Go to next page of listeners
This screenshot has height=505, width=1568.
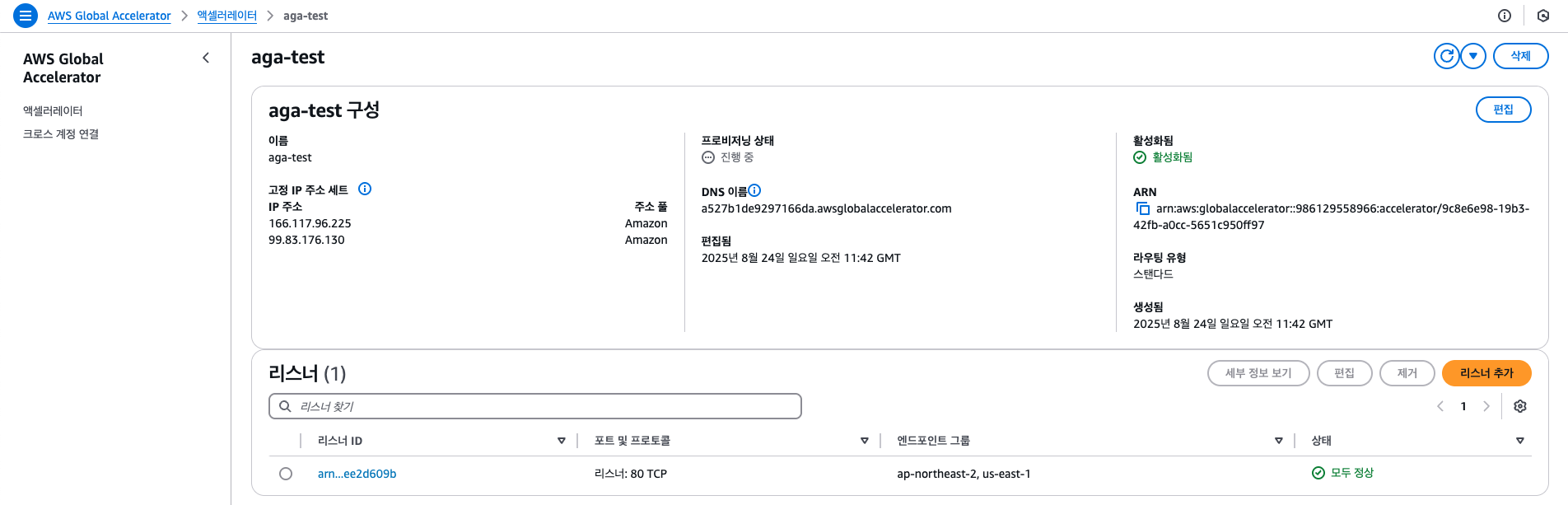pos(1486,406)
